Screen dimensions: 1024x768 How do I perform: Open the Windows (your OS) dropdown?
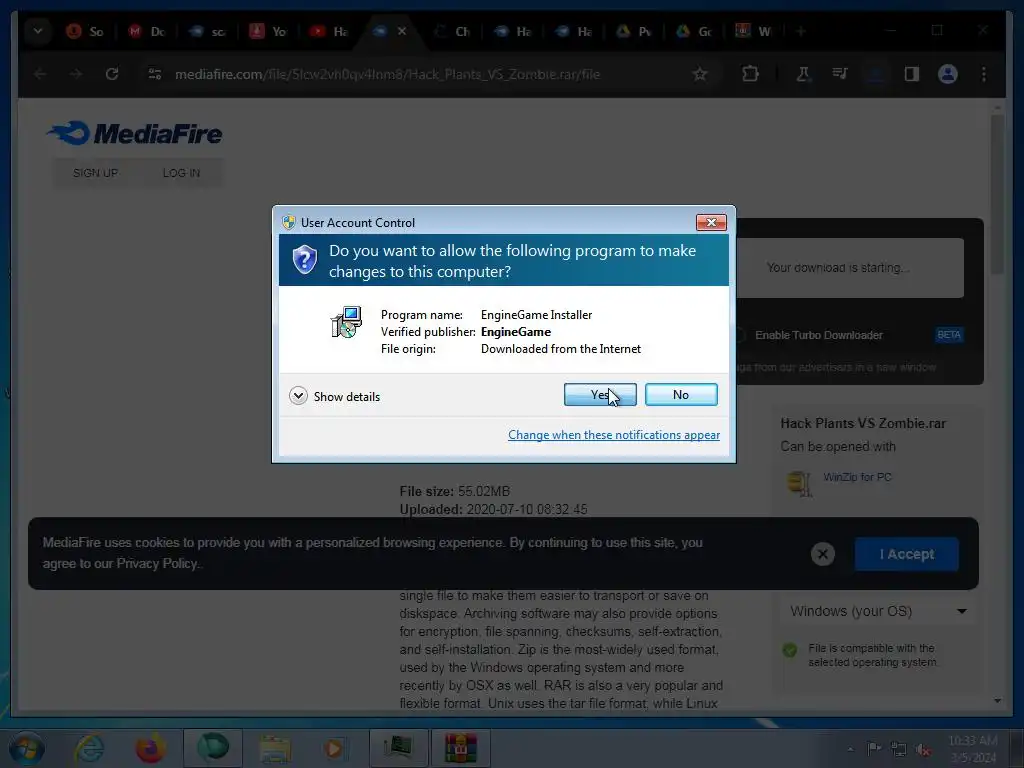coord(877,611)
